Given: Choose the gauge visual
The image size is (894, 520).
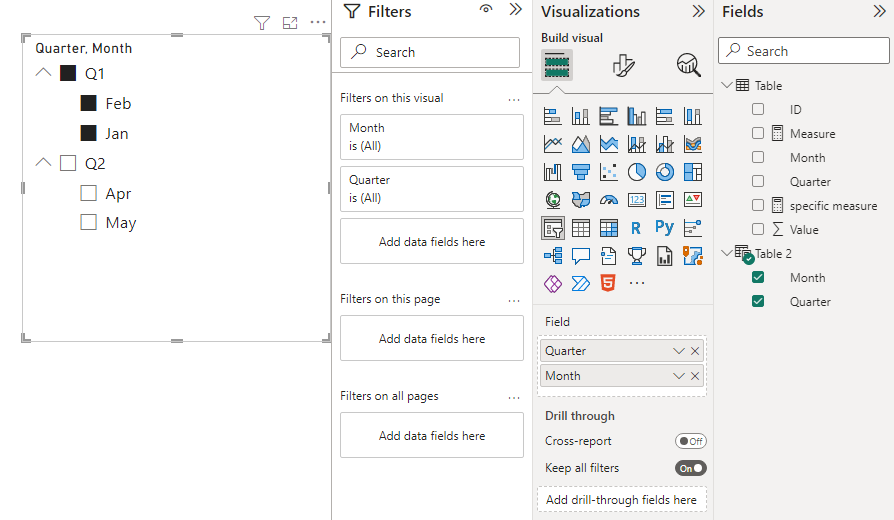Looking at the screenshot, I should (x=608, y=200).
